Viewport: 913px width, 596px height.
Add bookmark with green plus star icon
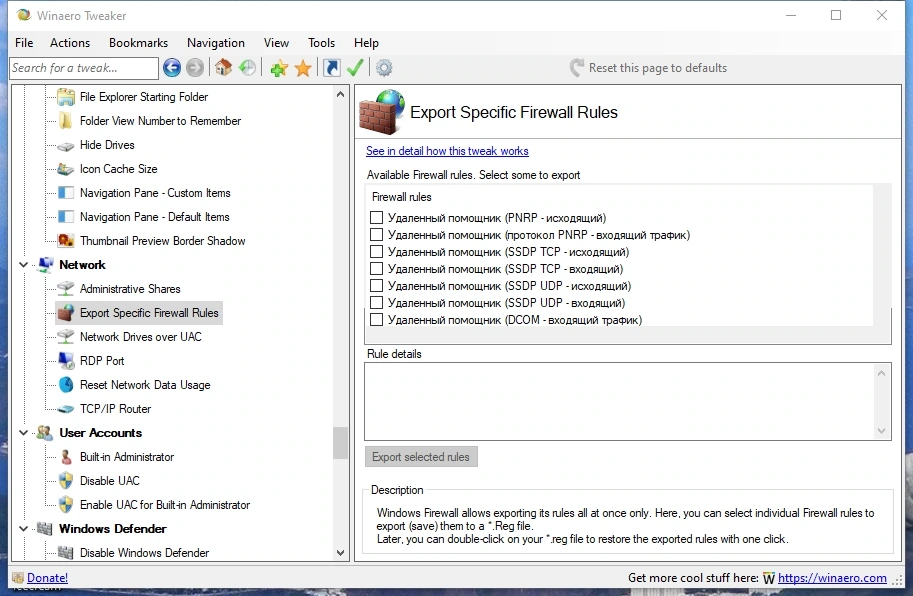click(279, 68)
